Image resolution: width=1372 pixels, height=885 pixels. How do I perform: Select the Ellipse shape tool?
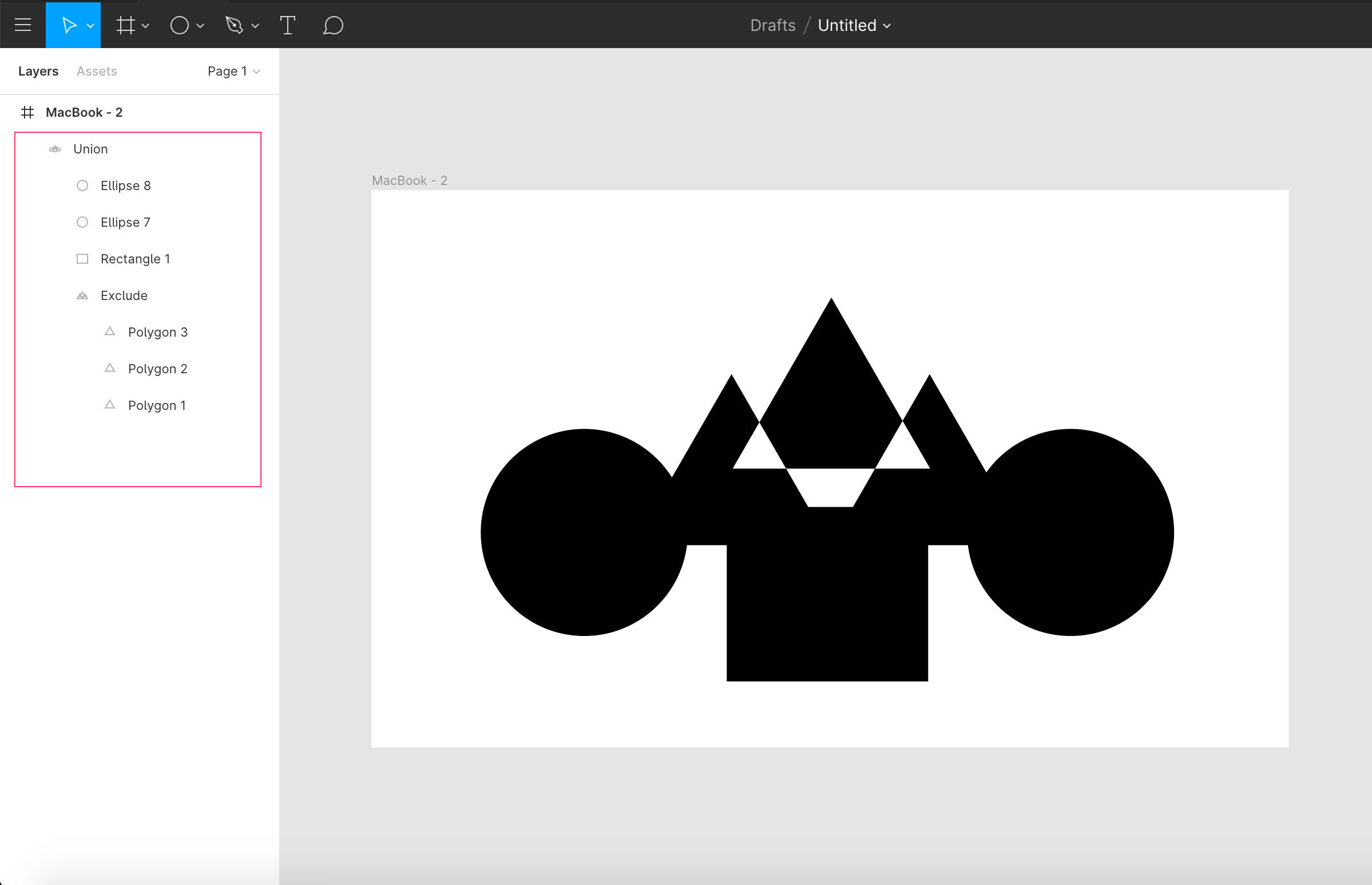(179, 25)
